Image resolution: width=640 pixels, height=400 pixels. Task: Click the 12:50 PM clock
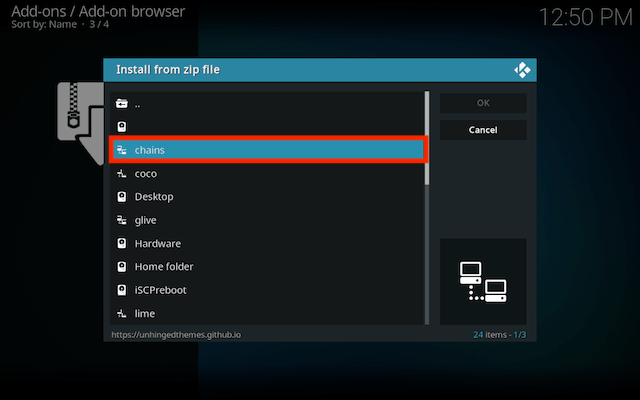pyautogui.click(x=585, y=18)
